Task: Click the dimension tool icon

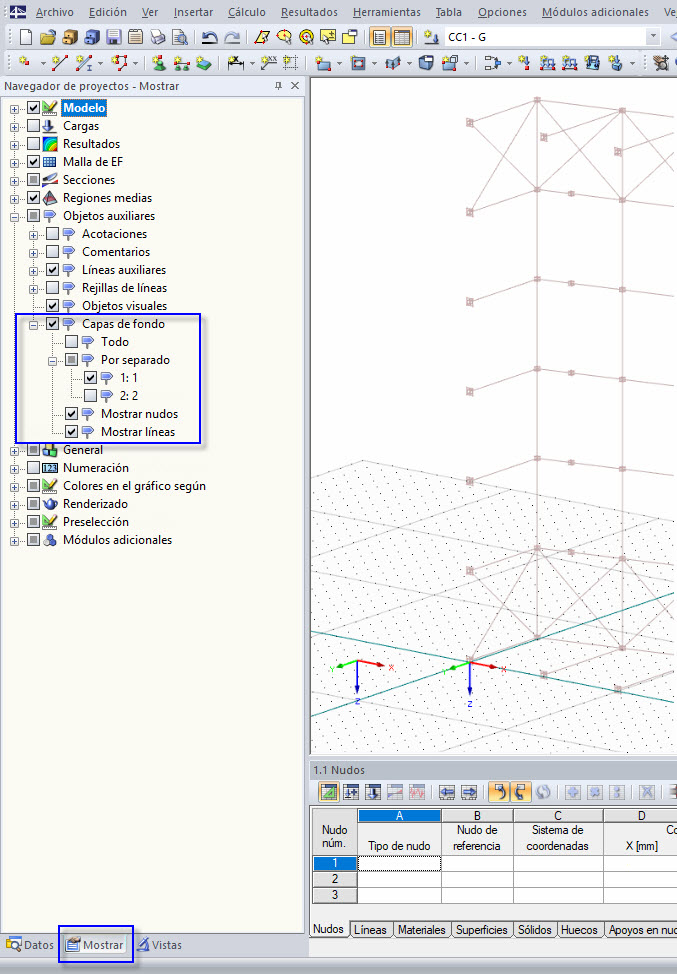Action: coord(235,62)
